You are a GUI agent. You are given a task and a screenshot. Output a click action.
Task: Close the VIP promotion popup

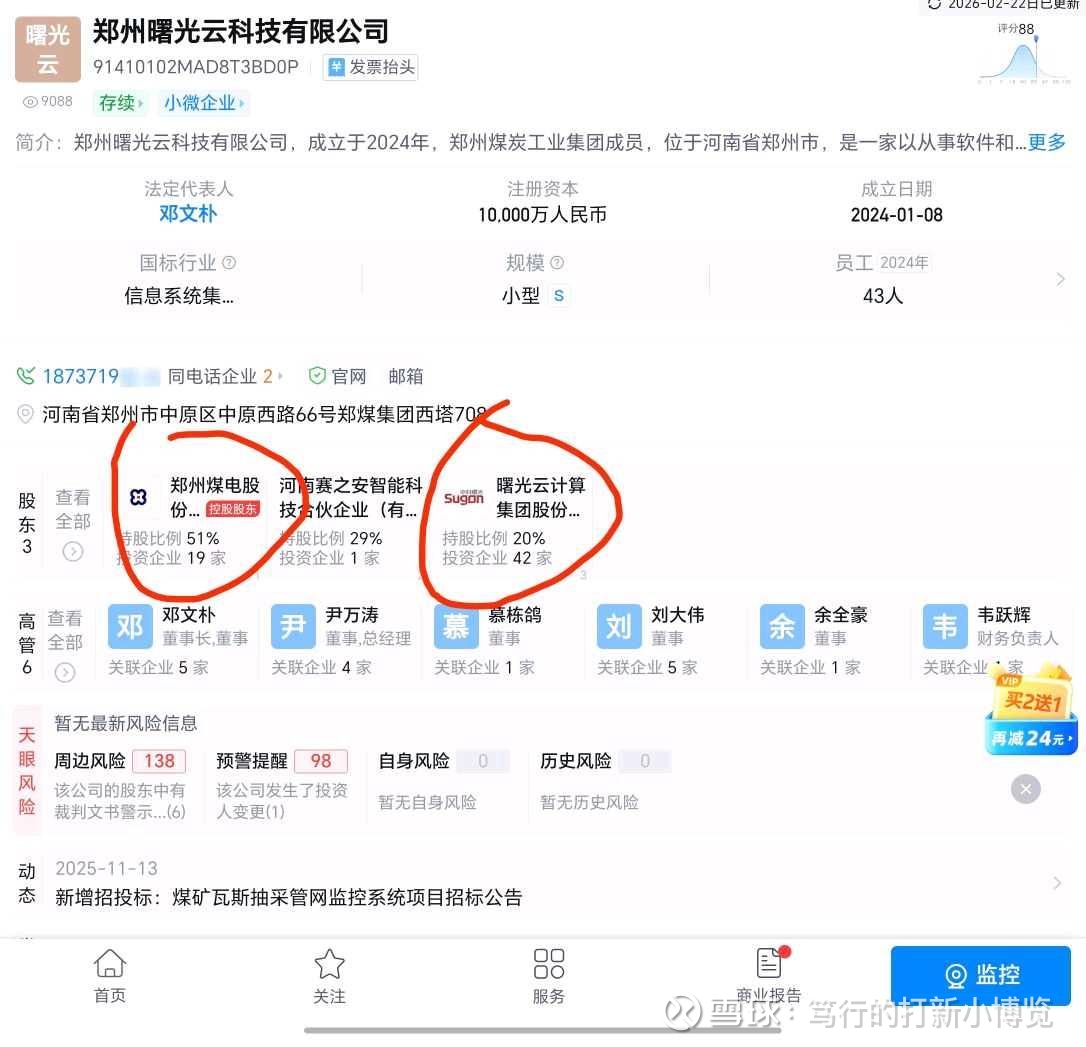pyautogui.click(x=1026, y=789)
